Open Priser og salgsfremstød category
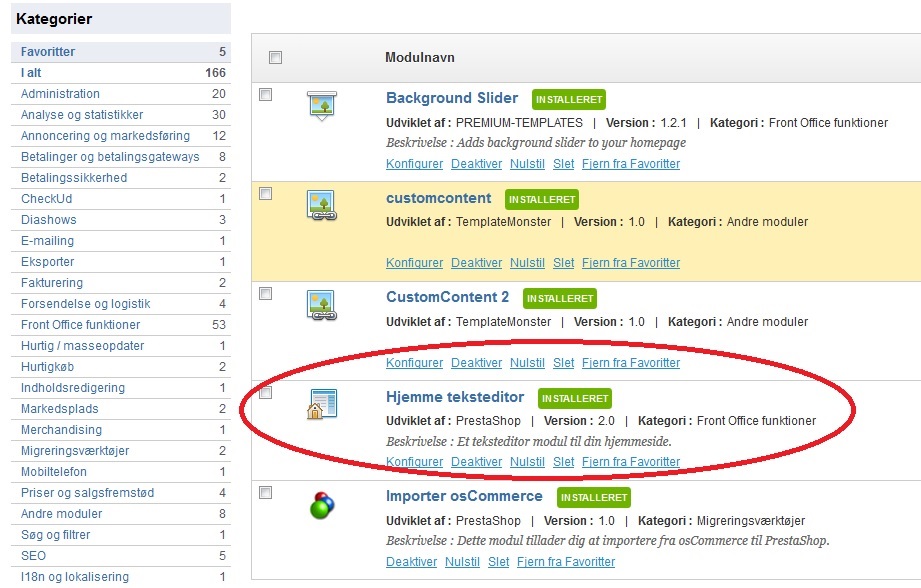The height and width of the screenshot is (588, 921). pyautogui.click(x=121, y=493)
